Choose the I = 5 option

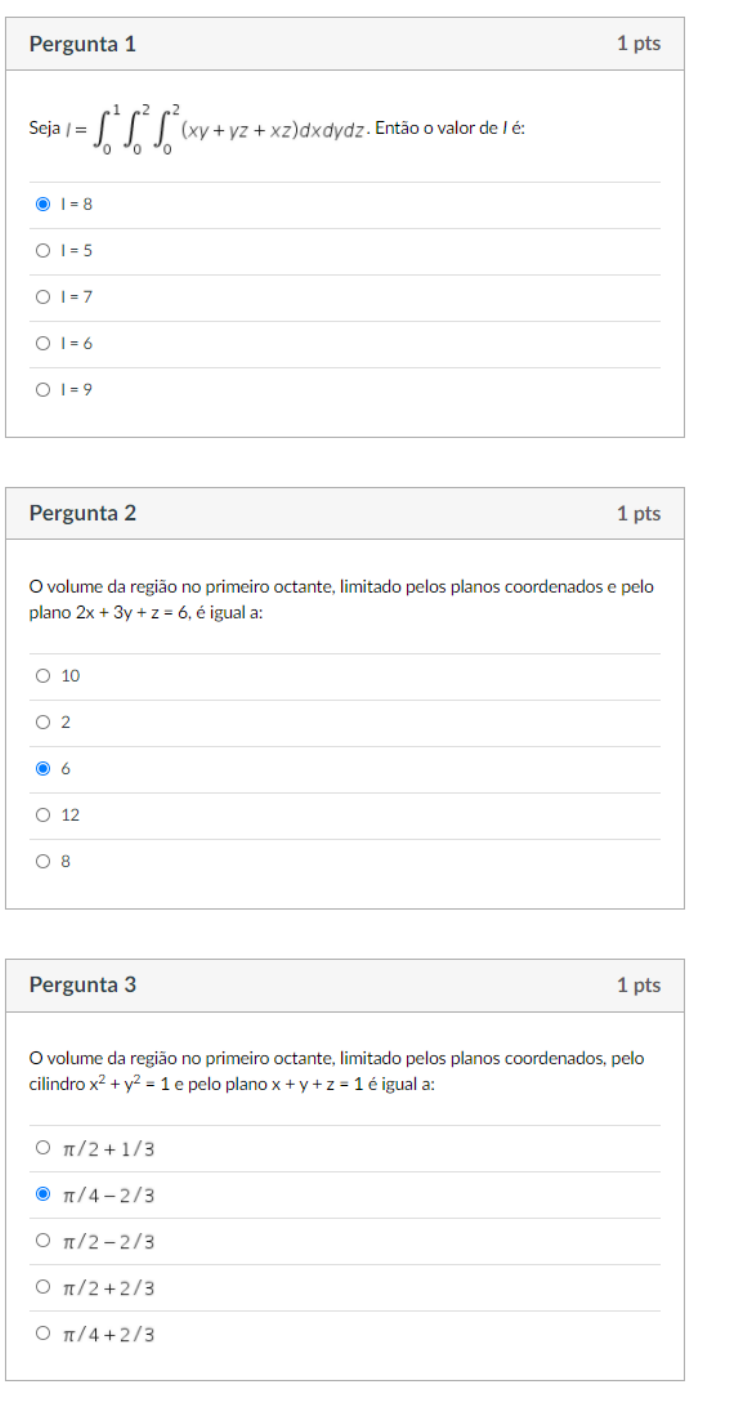click(42, 251)
